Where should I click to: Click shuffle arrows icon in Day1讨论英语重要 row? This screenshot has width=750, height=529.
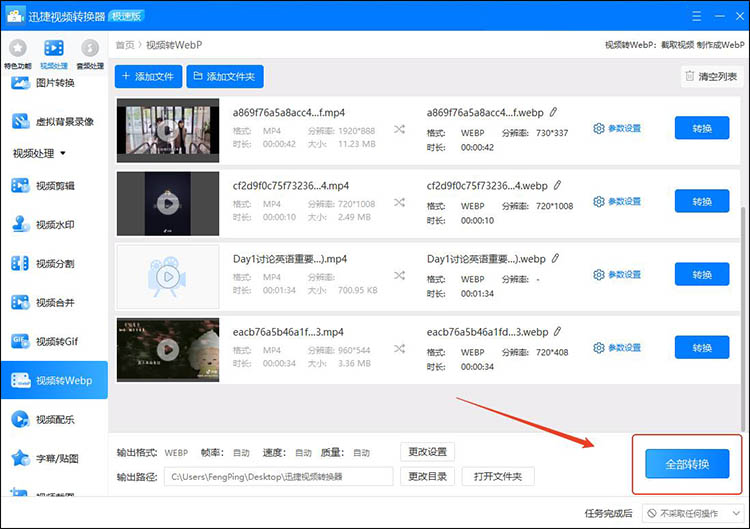coord(399,276)
